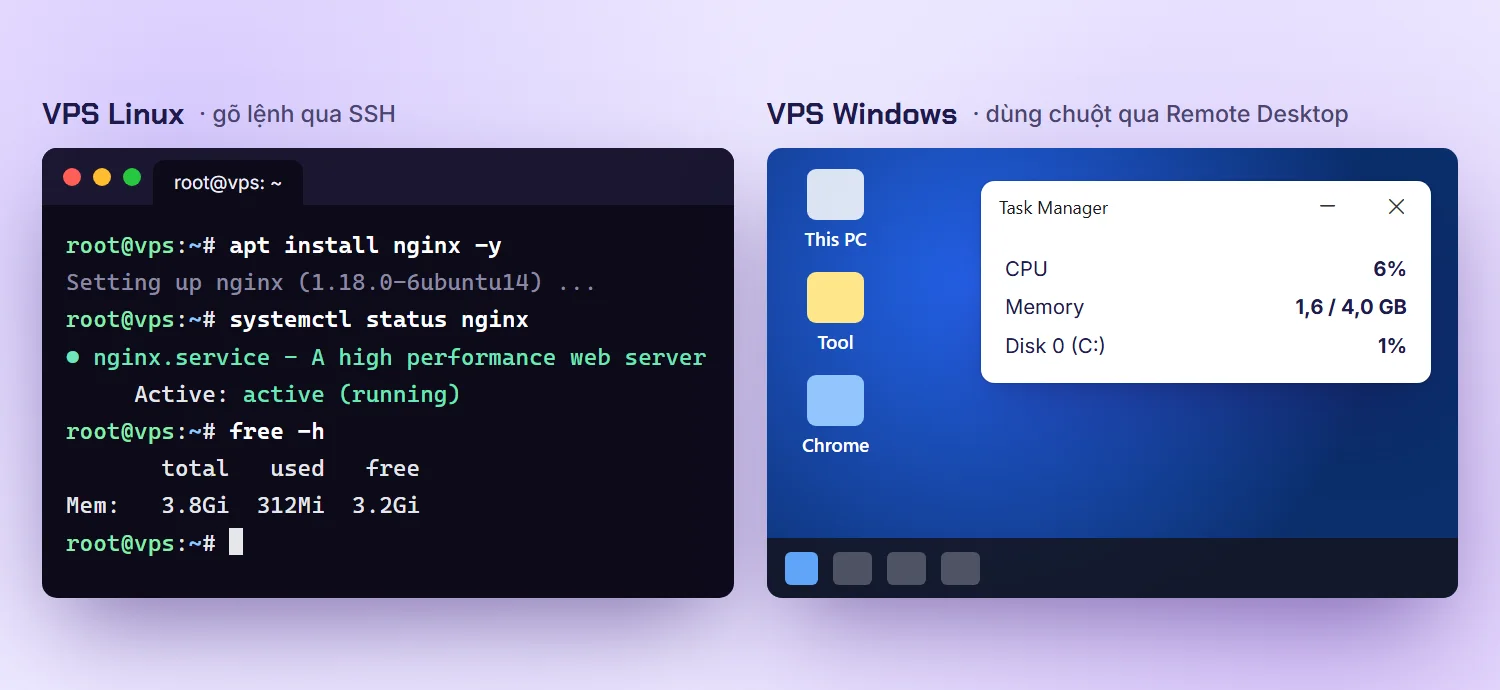Select the Memory row label
This screenshot has height=690, width=1500.
click(x=1044, y=307)
